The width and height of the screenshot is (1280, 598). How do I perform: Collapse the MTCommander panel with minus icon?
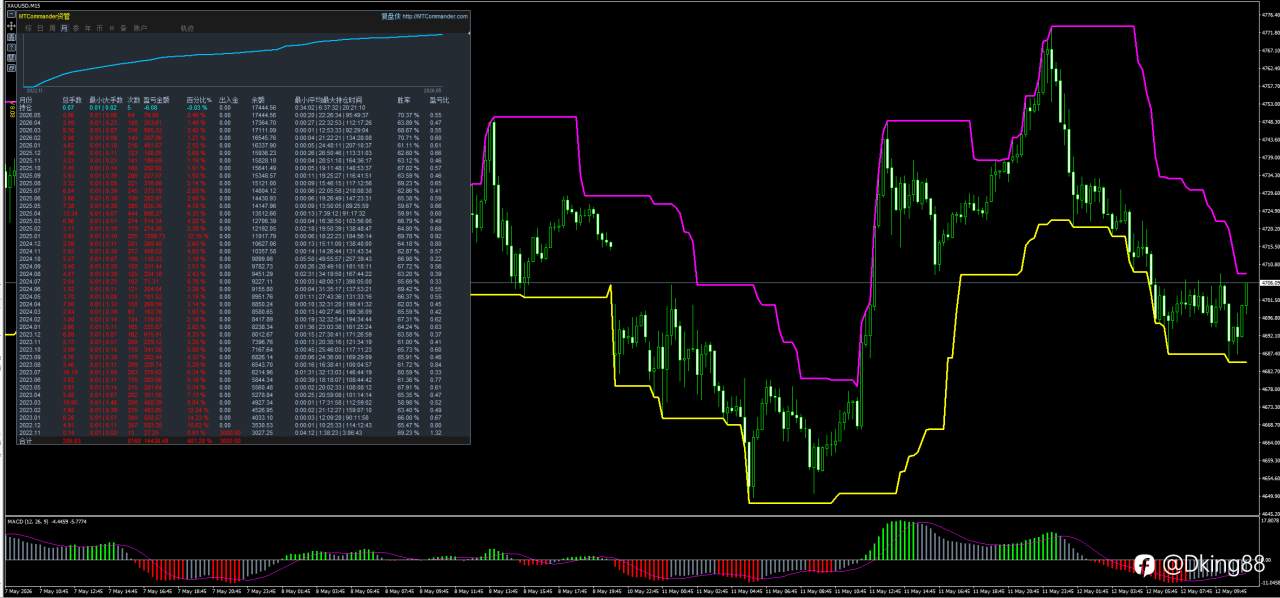tap(11, 14)
